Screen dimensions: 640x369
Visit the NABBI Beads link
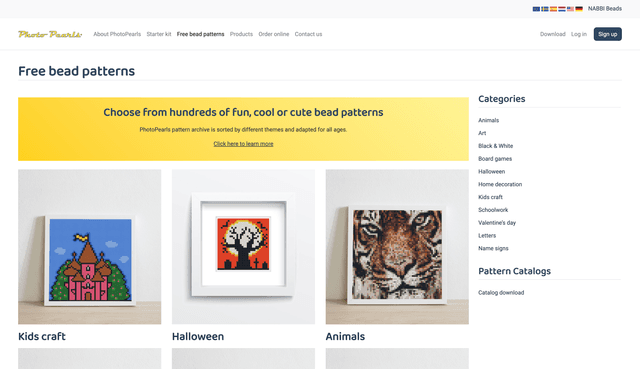pos(605,9)
